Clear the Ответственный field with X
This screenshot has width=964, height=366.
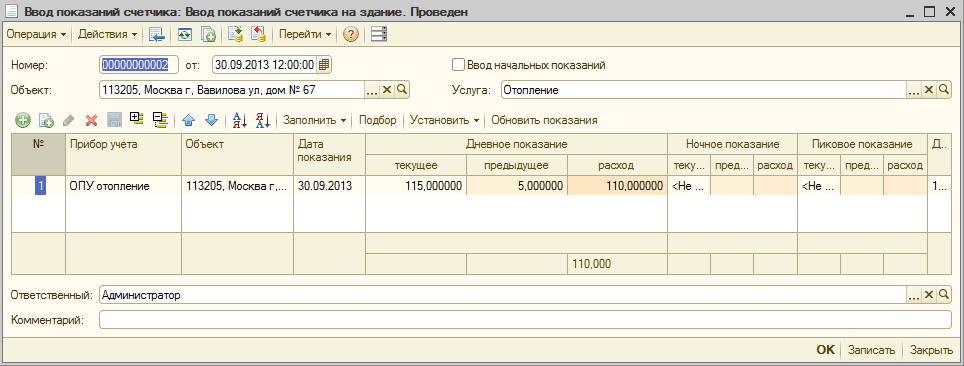tap(929, 296)
